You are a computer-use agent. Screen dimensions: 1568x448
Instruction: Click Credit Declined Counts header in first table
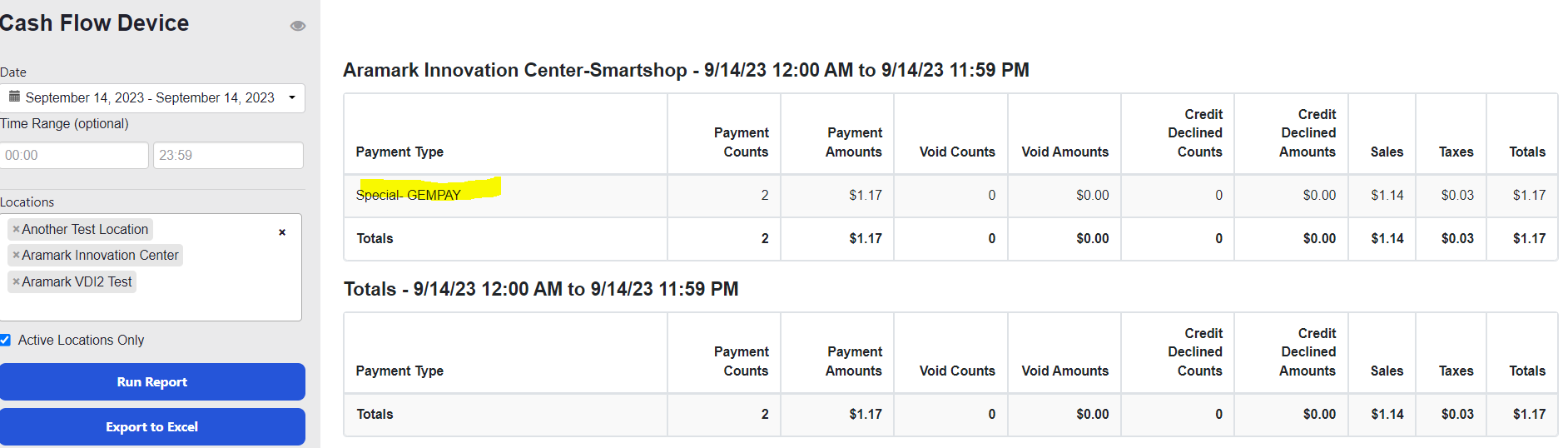tap(1195, 133)
